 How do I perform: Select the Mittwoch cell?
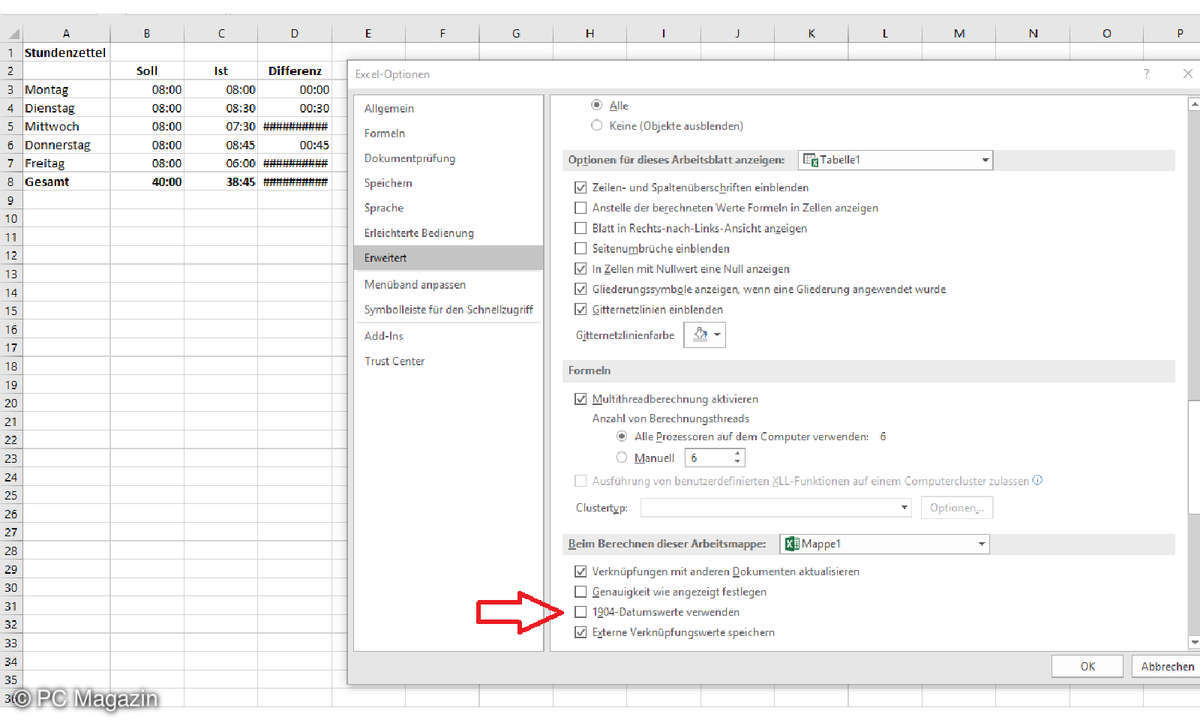click(x=66, y=126)
